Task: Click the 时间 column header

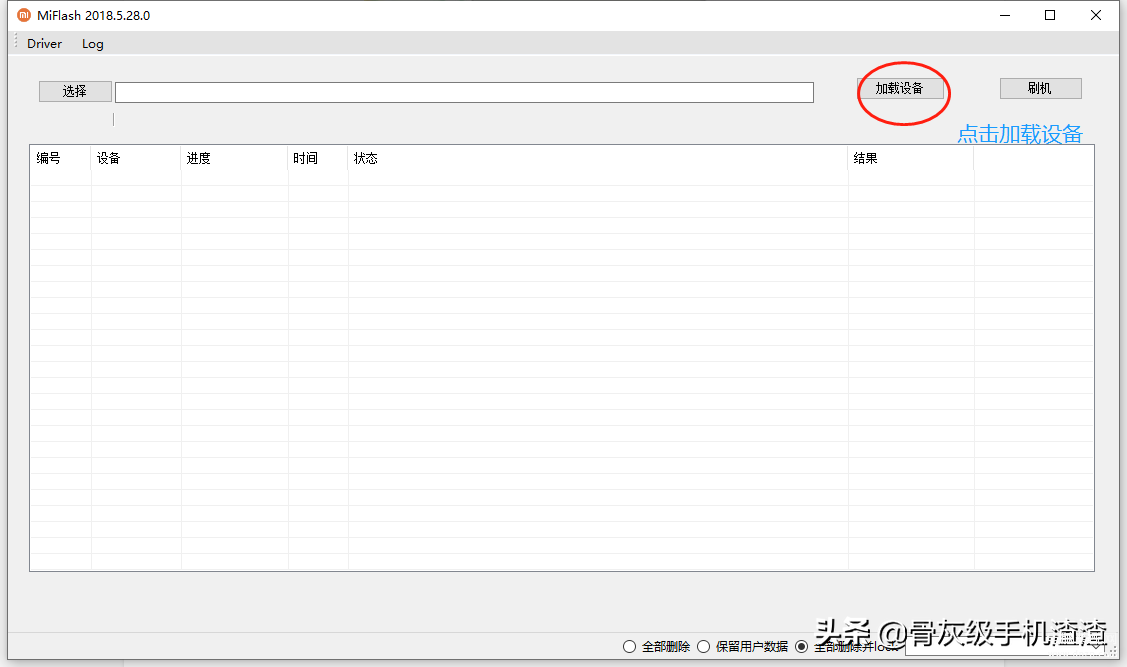Action: click(x=318, y=158)
